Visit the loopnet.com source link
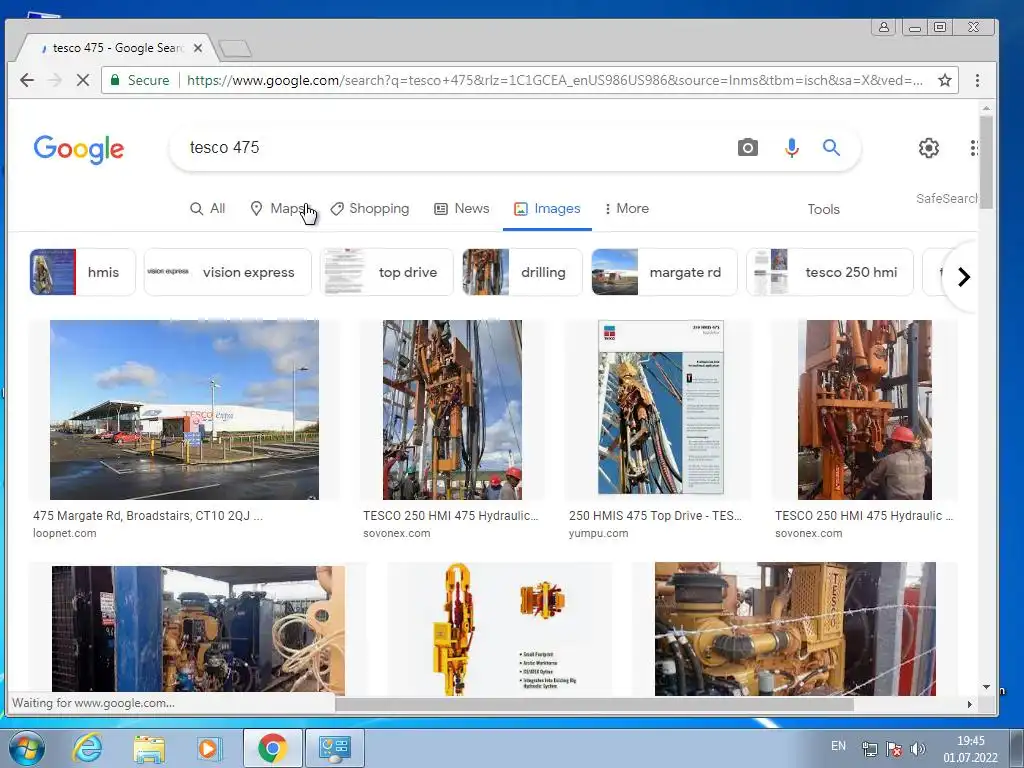 tap(65, 533)
